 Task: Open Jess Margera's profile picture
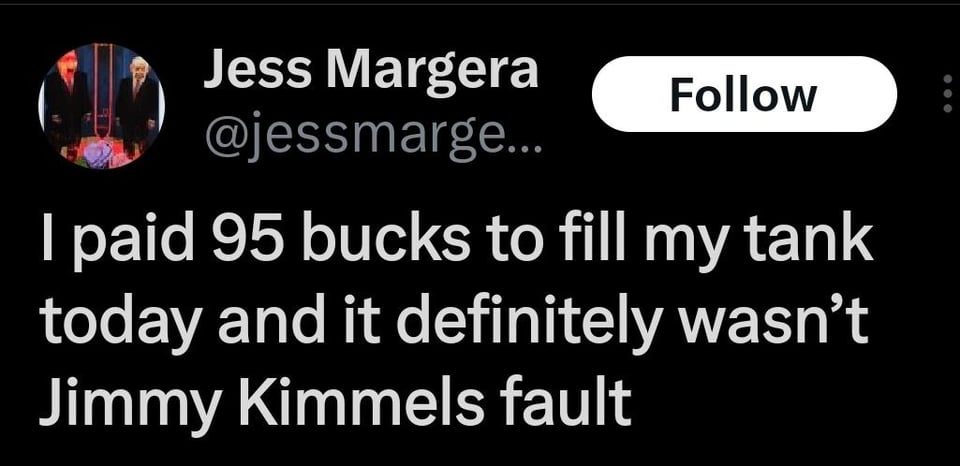click(100, 105)
